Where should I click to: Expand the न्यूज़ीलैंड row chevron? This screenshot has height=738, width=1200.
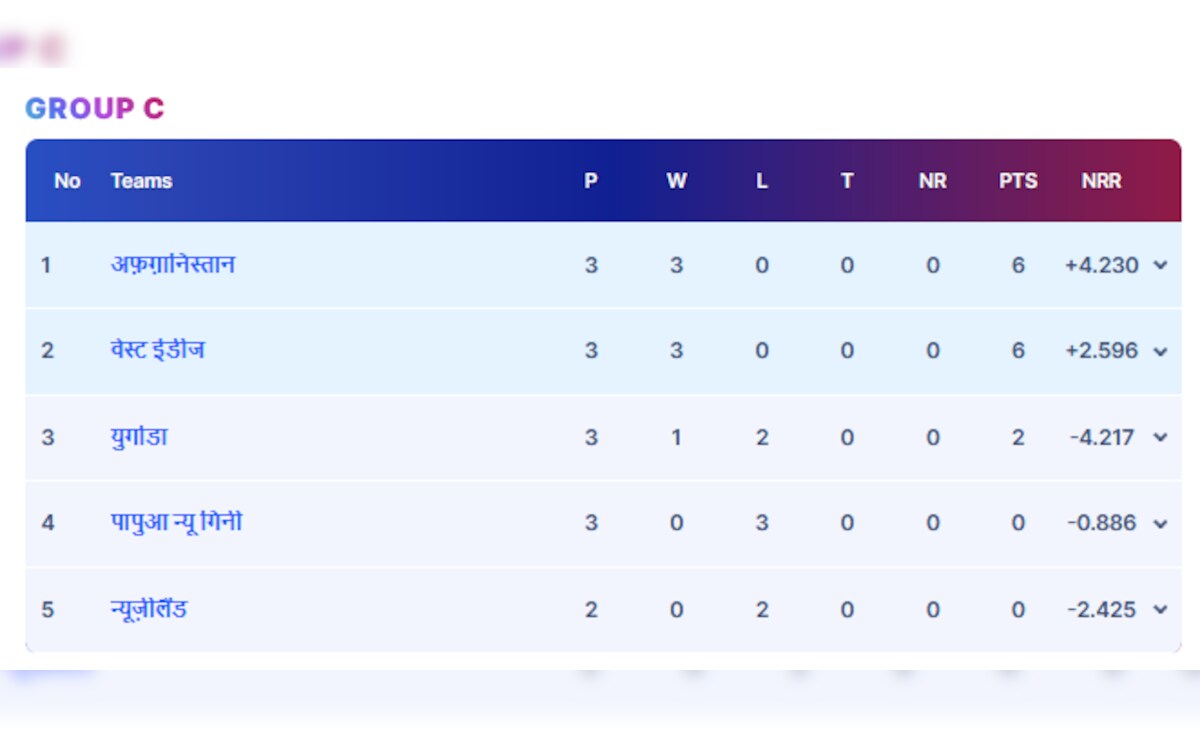coord(1160,610)
